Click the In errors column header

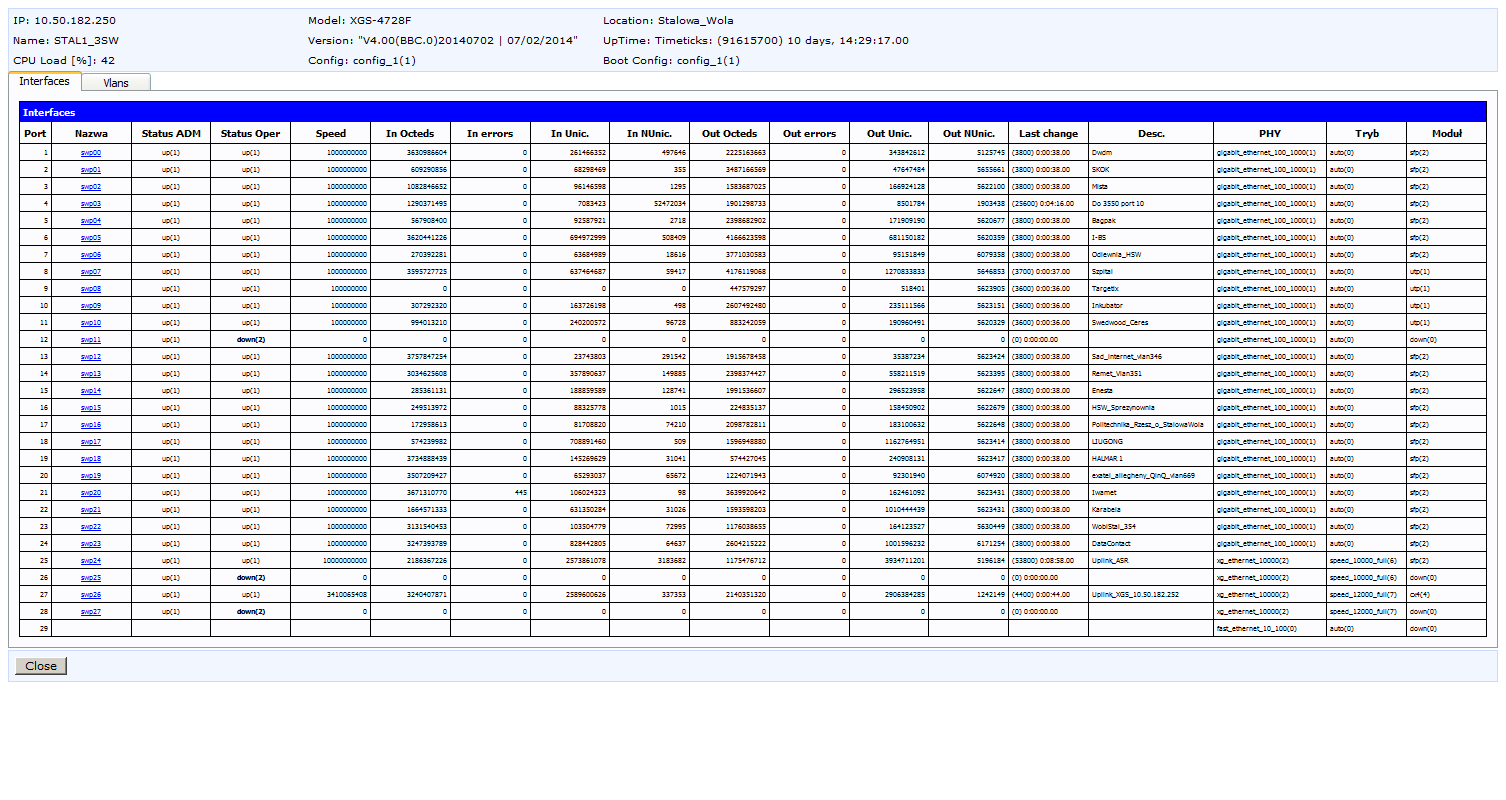point(490,133)
